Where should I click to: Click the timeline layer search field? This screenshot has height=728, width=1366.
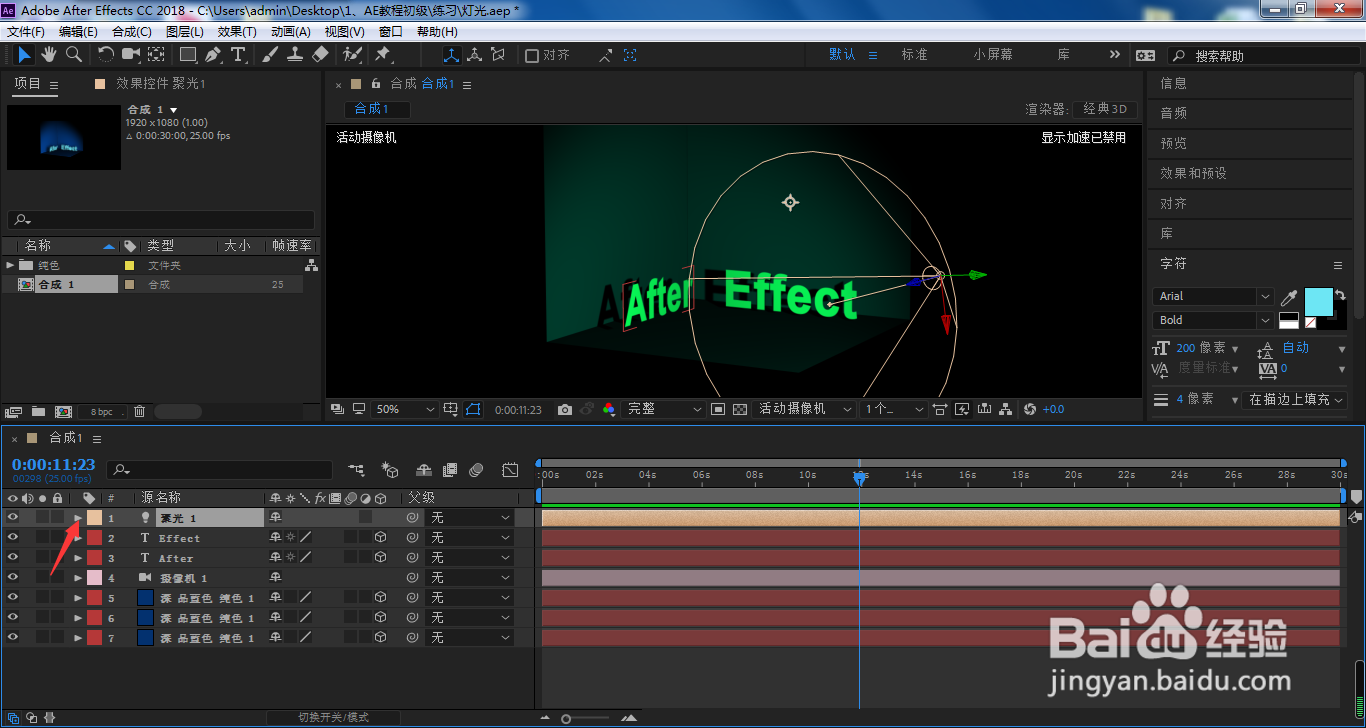coord(220,470)
